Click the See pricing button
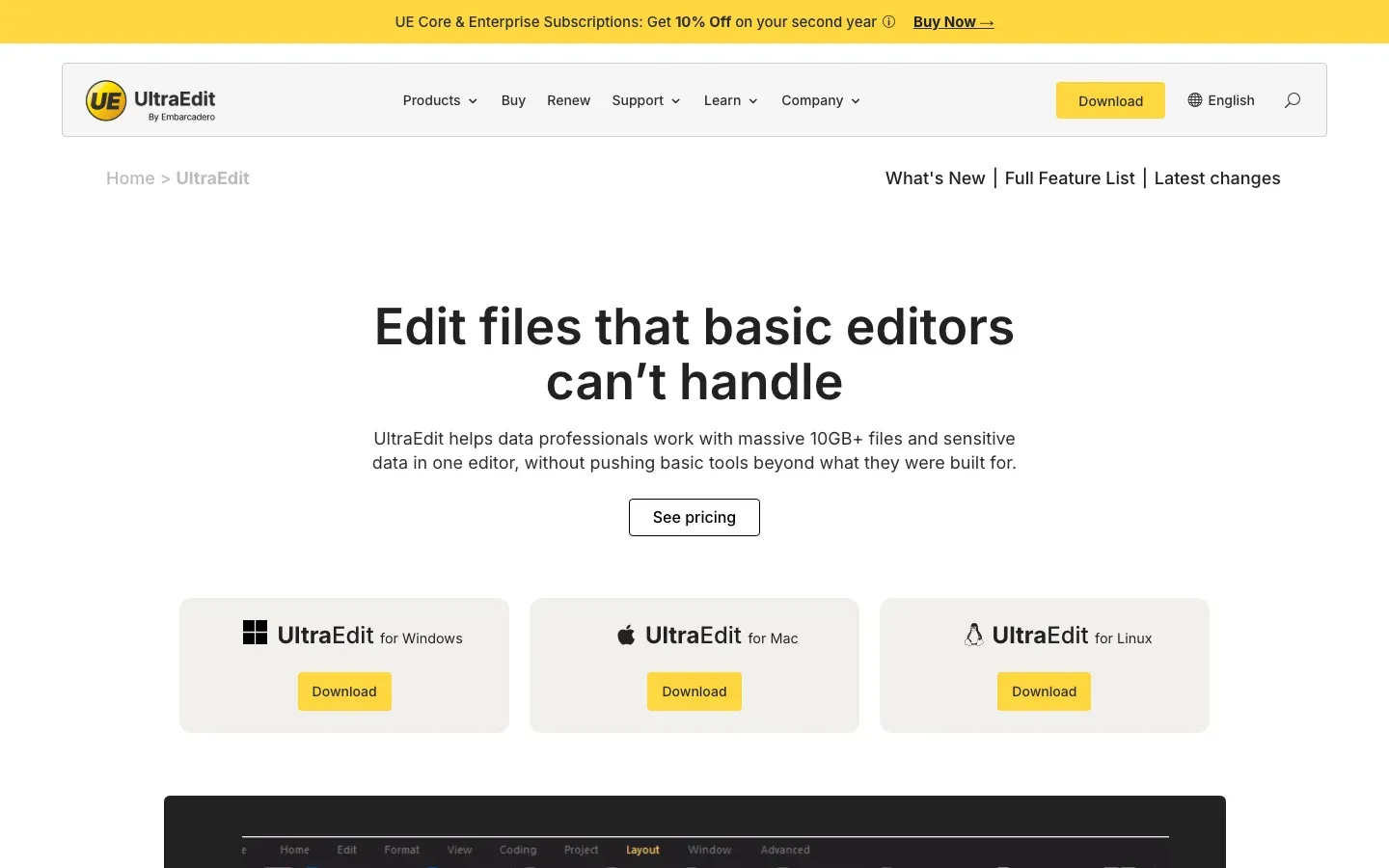The image size is (1389, 868). [x=694, y=517]
